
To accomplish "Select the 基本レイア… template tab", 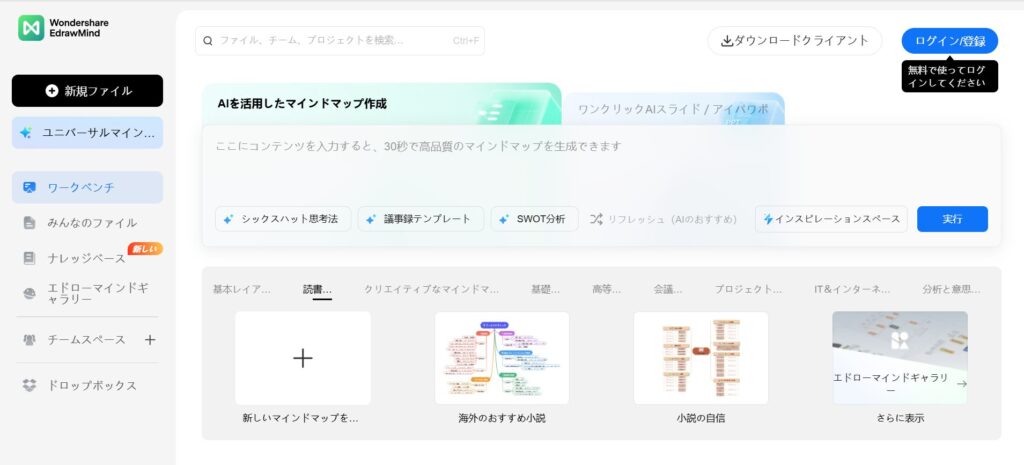I will tap(241, 289).
